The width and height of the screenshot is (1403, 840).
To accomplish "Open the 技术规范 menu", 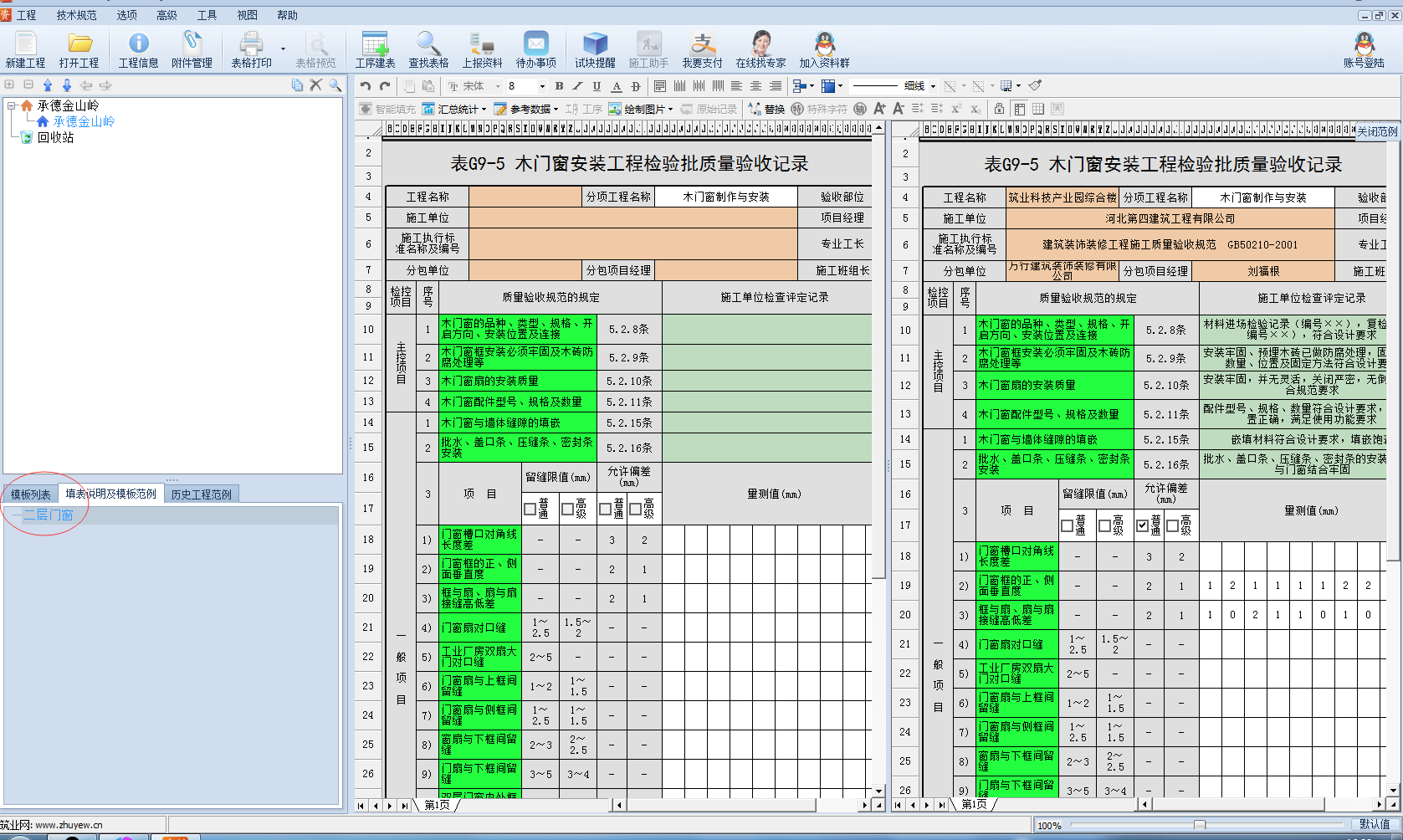I will coord(76,15).
